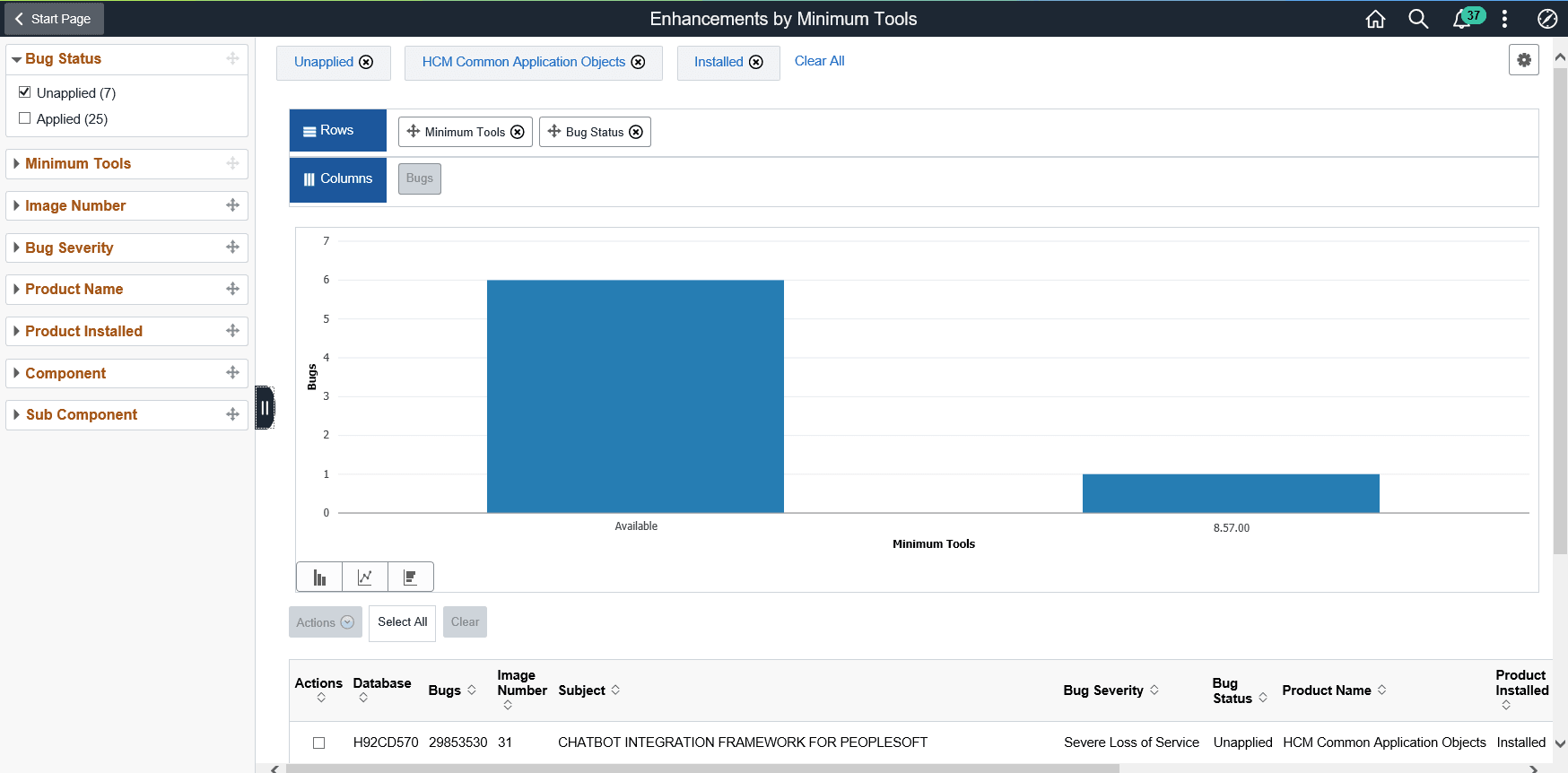Select the Columns axis tab
The height and width of the screenshot is (773, 1568).
pyautogui.click(x=338, y=179)
